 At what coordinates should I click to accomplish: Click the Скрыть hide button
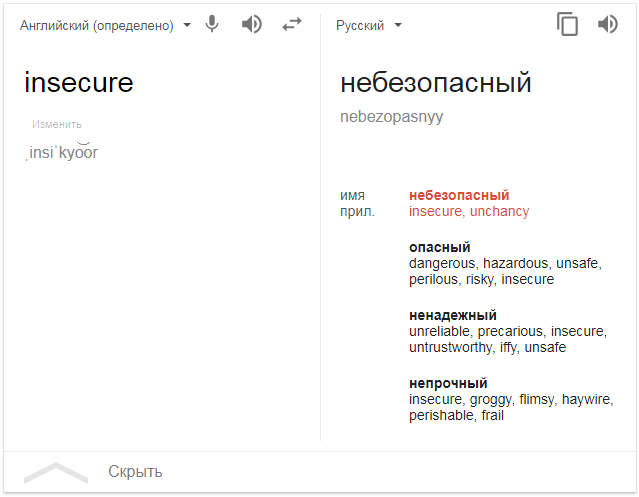pos(135,472)
